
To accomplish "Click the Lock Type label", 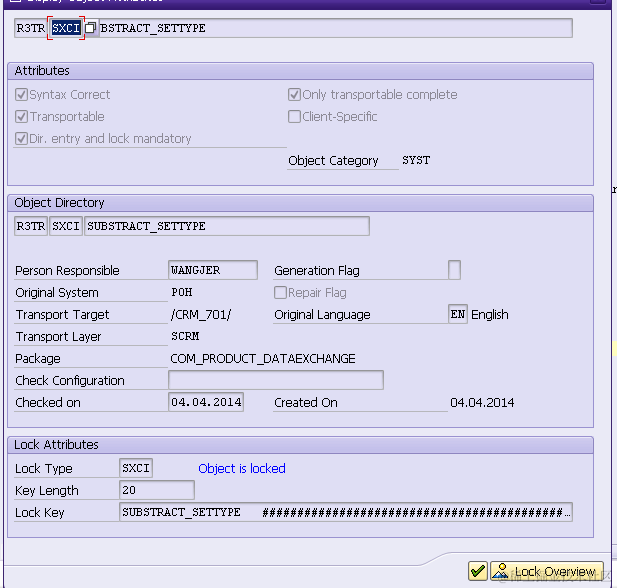I will click(44, 468).
